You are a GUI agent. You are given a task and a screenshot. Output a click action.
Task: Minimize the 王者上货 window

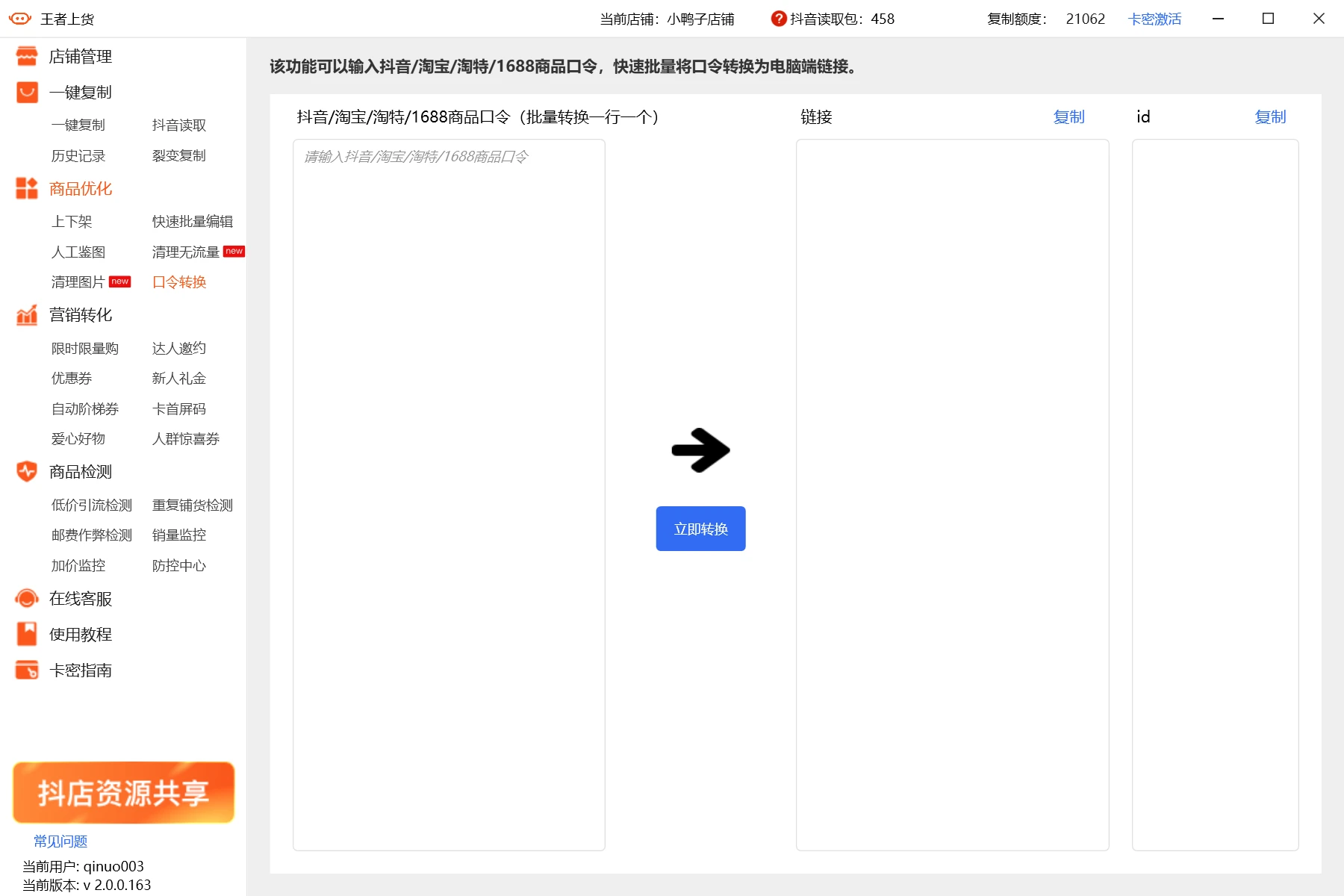(x=1218, y=19)
